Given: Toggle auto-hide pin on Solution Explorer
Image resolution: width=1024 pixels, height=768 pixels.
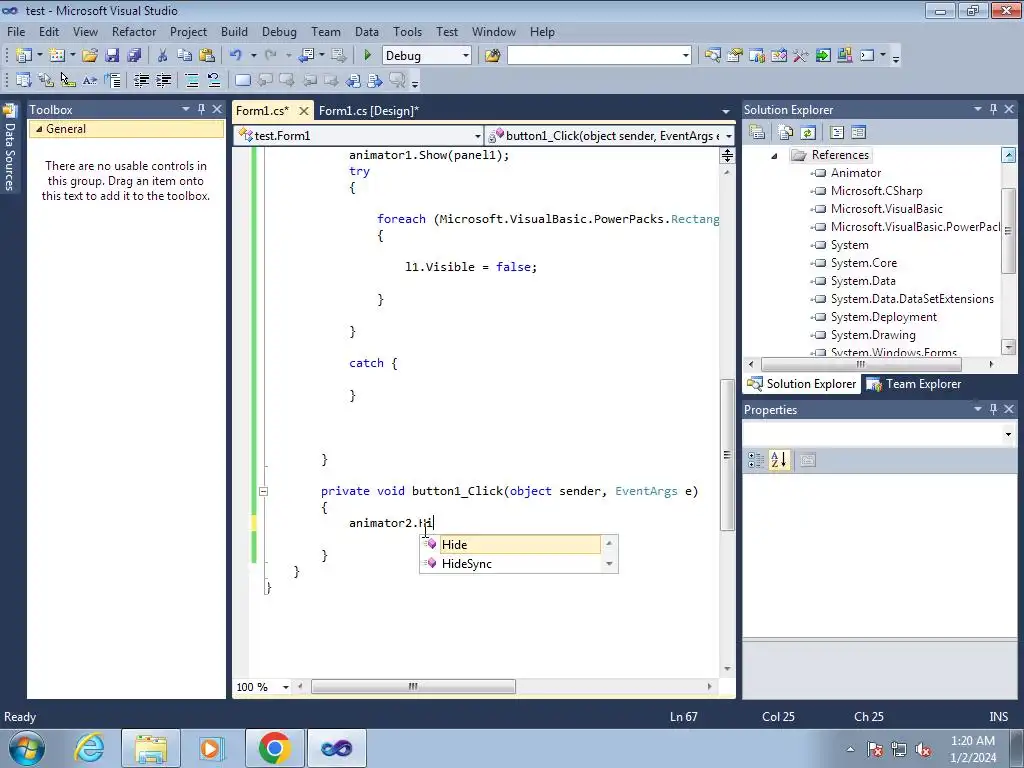Looking at the screenshot, I should click(x=993, y=109).
